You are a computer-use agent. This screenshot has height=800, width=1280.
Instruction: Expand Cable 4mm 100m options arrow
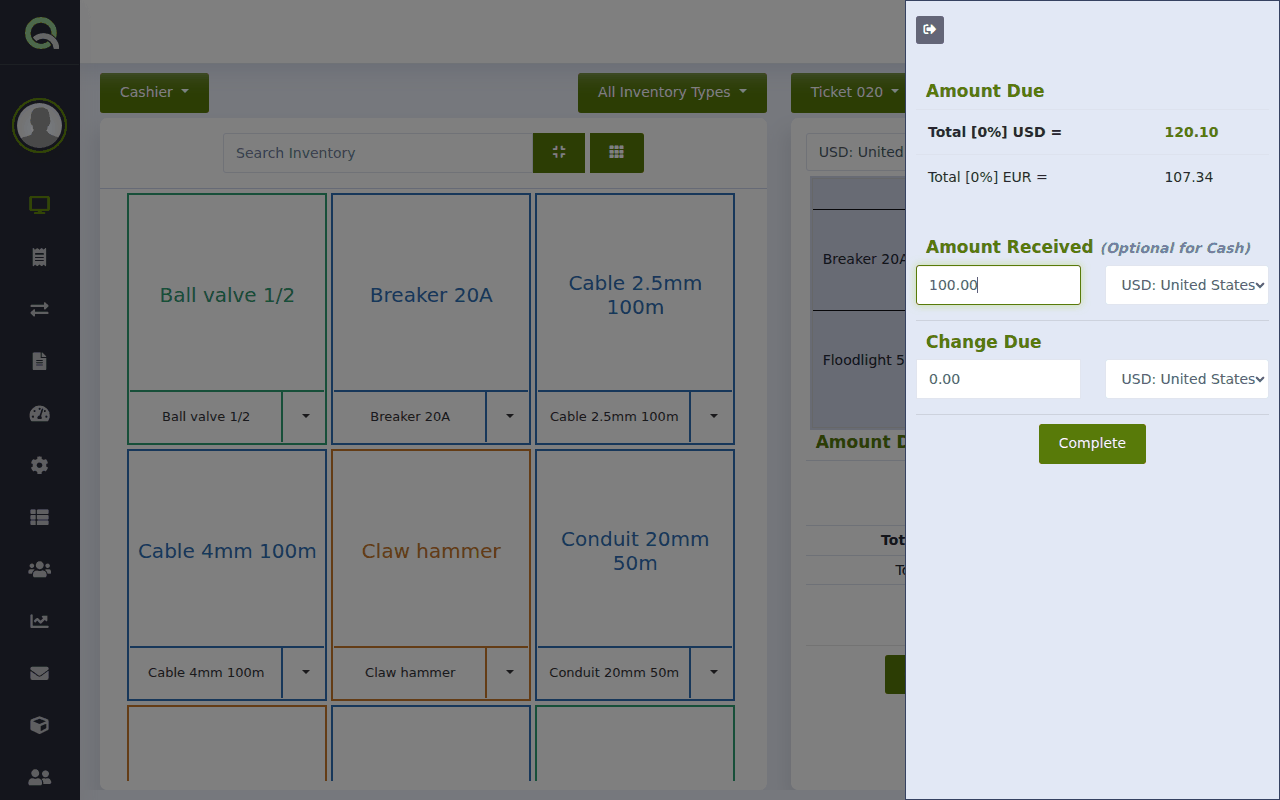click(x=305, y=673)
